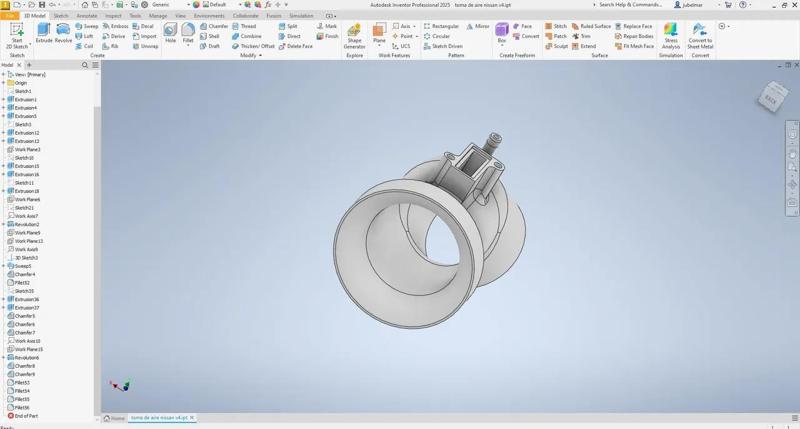This screenshot has height=429, width=800.
Task: Pick the Draft tool
Action: coord(210,46)
